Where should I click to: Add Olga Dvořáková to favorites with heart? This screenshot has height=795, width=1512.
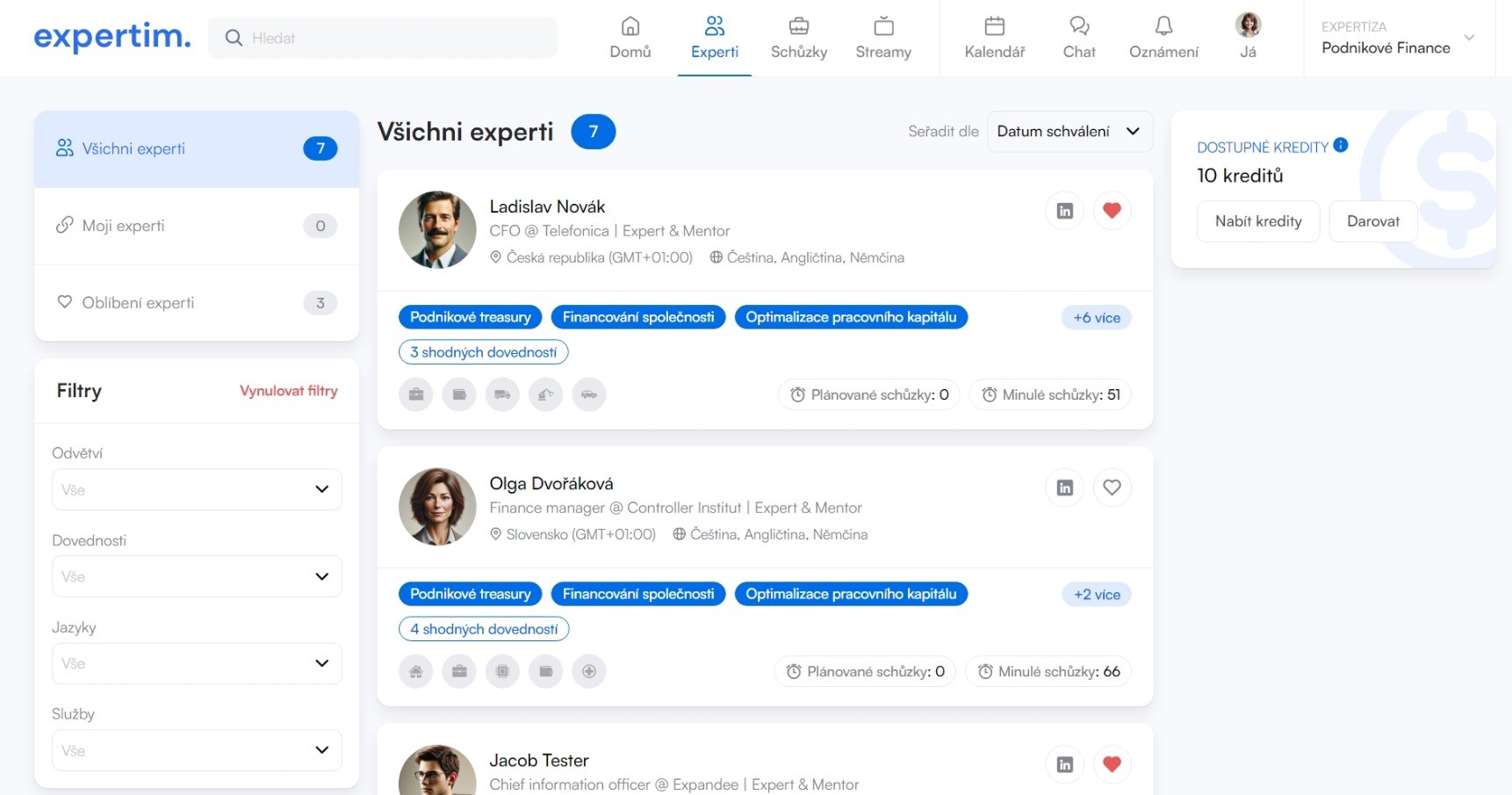coord(1112,488)
